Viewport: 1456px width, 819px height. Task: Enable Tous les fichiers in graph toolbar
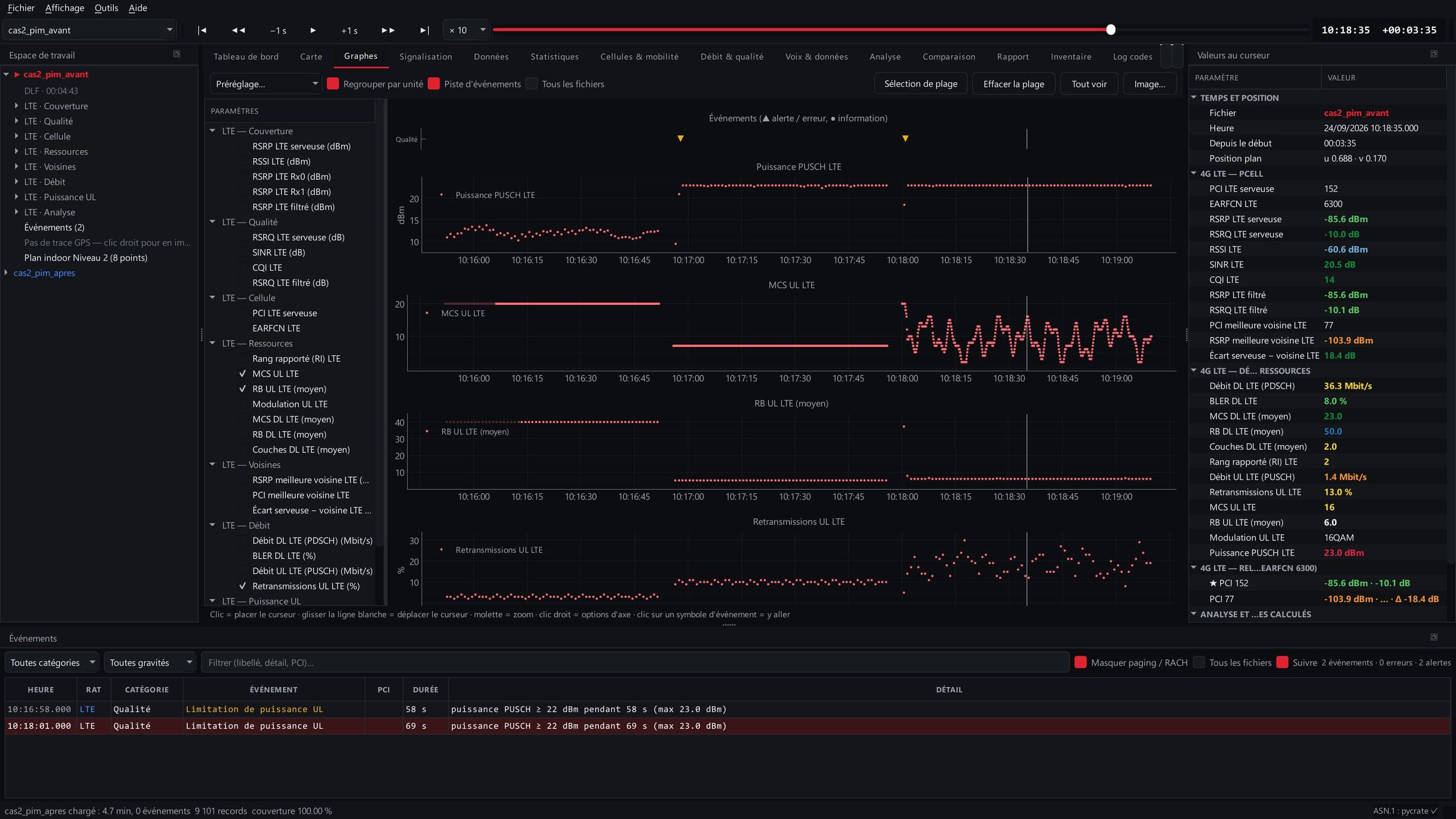(x=532, y=84)
